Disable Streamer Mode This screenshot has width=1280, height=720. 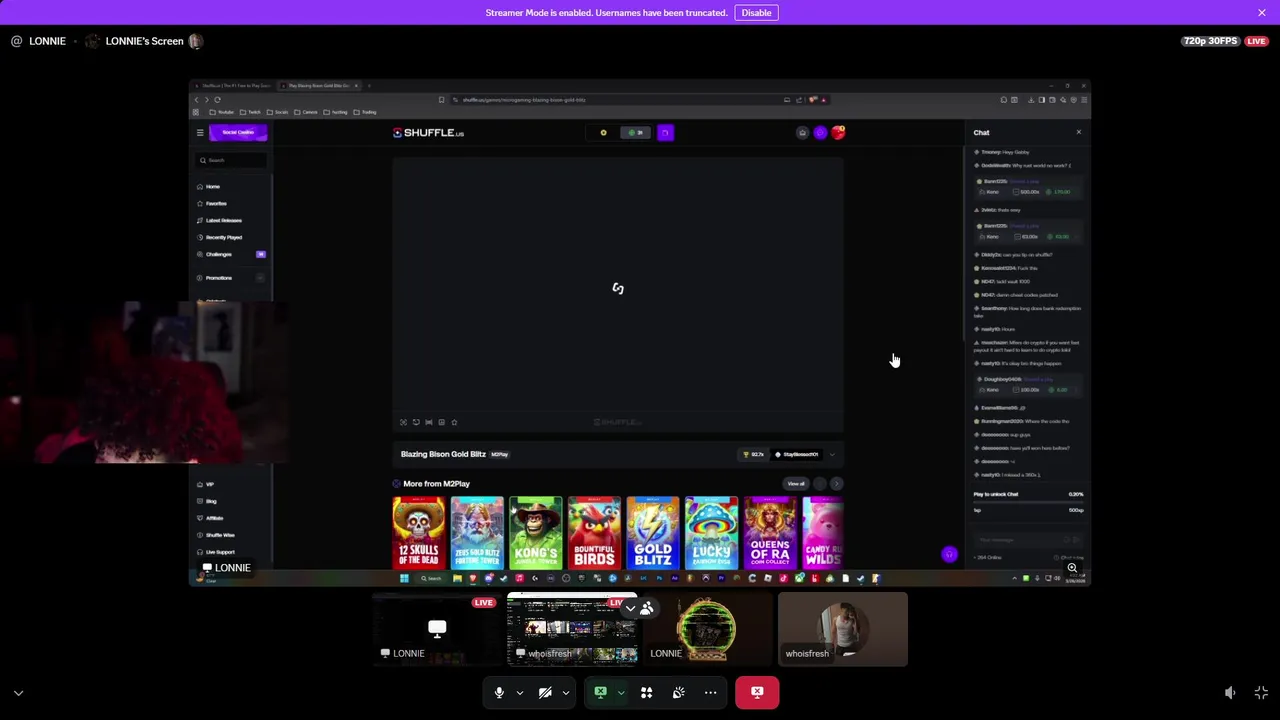pos(756,12)
